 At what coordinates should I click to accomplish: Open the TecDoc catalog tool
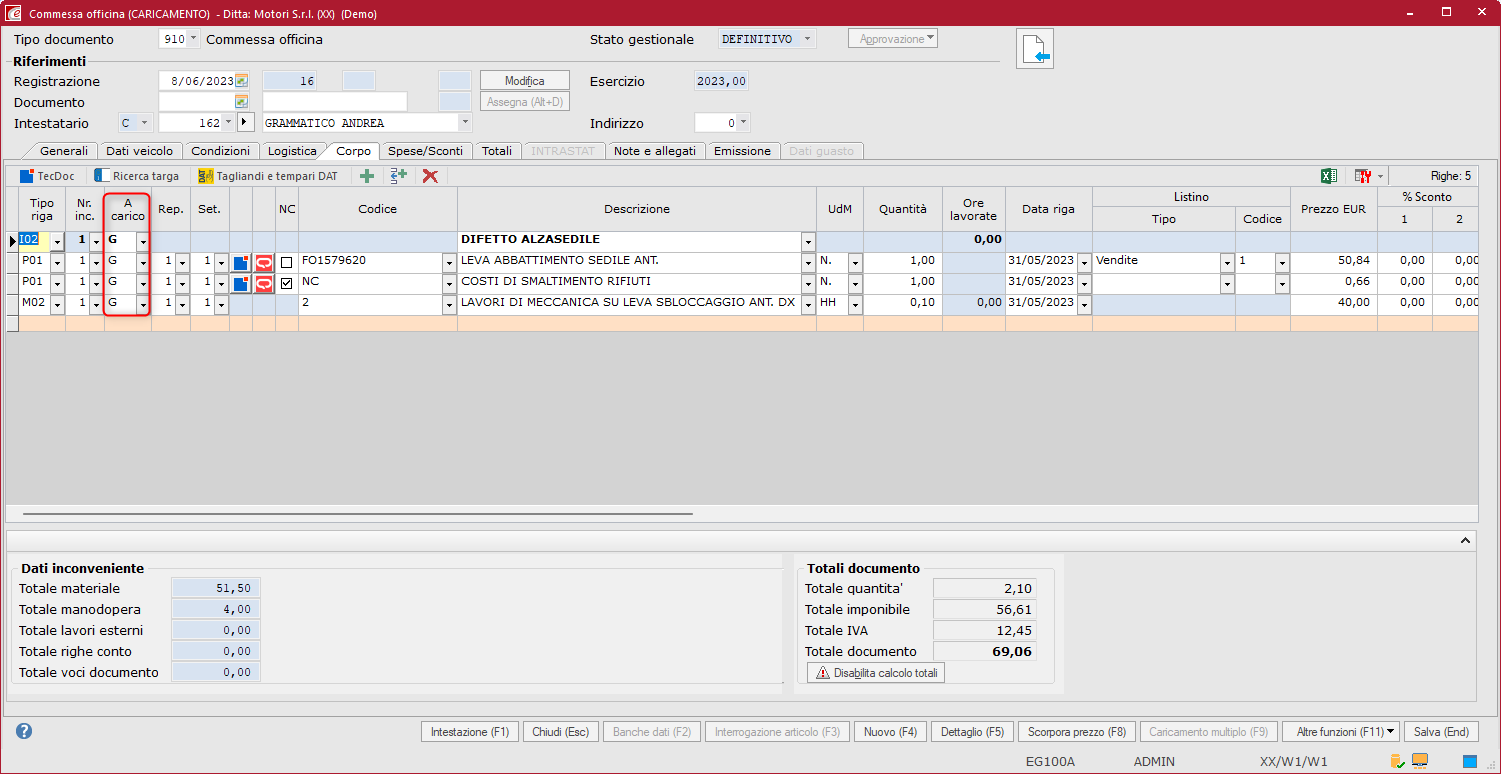coord(47,176)
